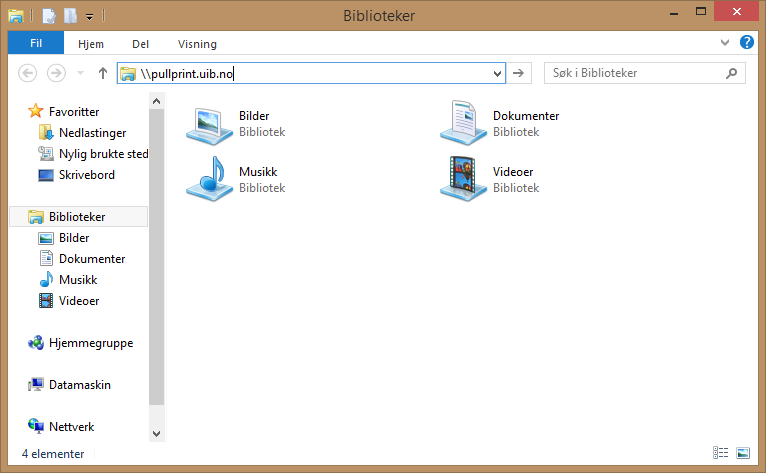
Task: Expand the ribbon with the chevron
Action: tap(726, 43)
